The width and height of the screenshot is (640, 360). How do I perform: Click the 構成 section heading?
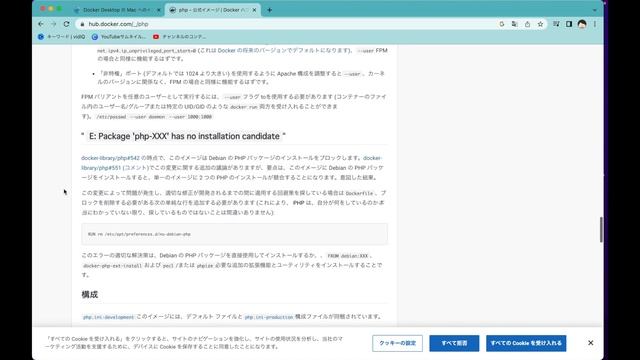click(x=90, y=295)
